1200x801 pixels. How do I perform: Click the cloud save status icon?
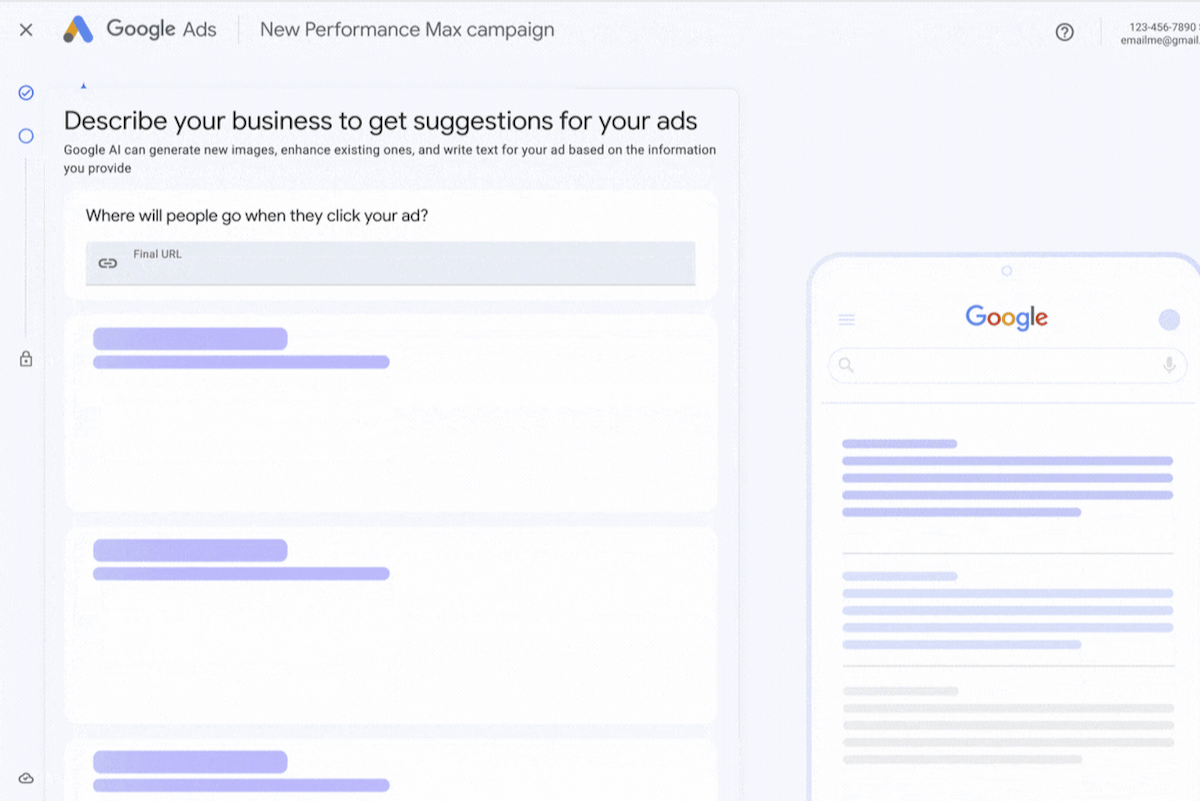coord(26,778)
